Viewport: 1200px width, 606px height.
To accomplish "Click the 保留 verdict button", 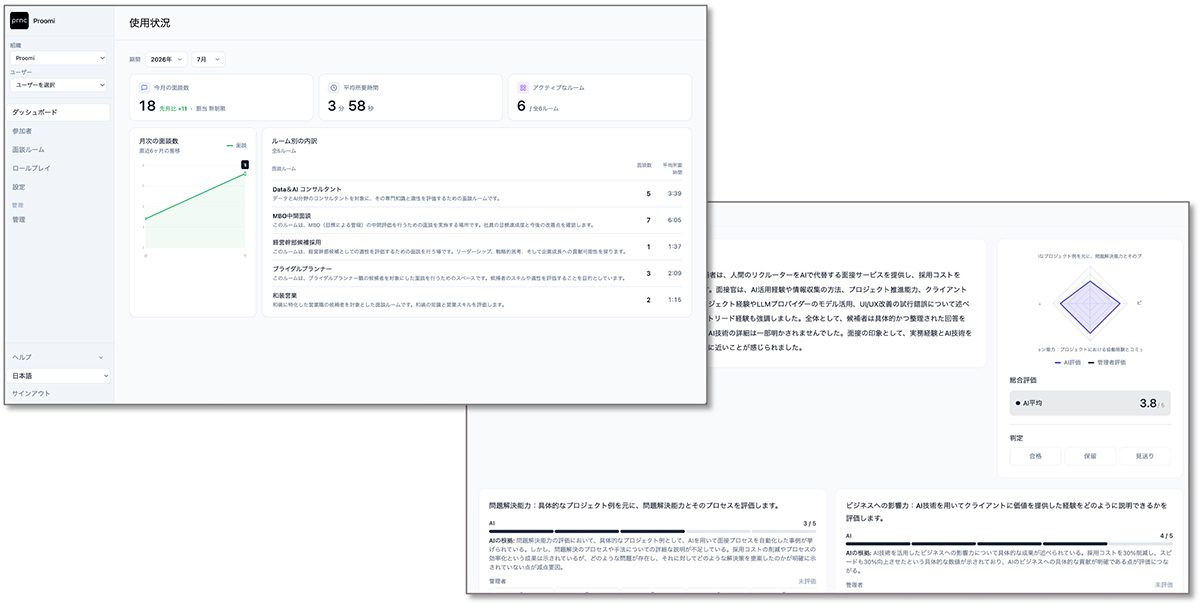I will [1089, 456].
